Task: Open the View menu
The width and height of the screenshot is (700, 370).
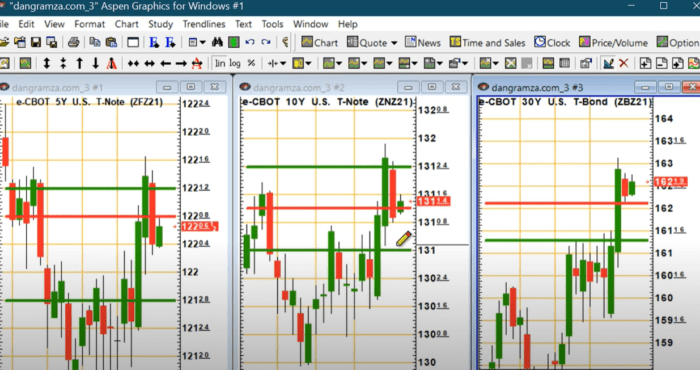Action: tap(54, 24)
